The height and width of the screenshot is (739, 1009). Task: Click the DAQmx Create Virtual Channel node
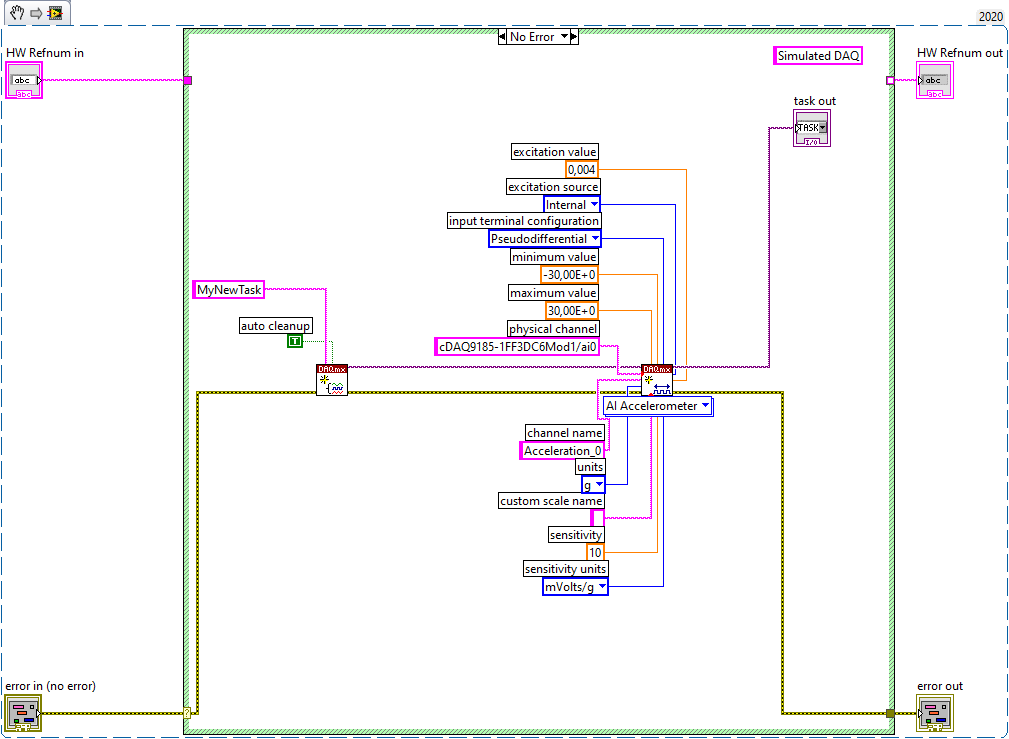[657, 380]
